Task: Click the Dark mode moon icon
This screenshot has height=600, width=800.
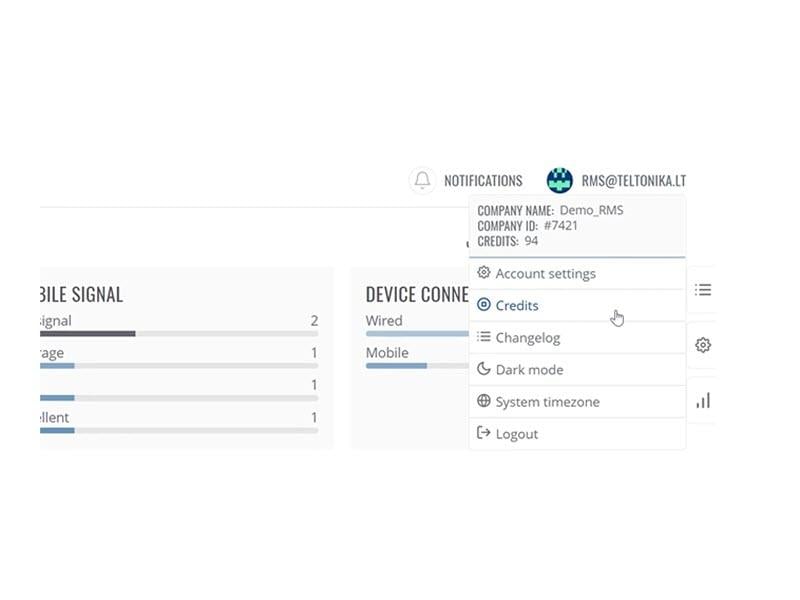Action: (484, 368)
